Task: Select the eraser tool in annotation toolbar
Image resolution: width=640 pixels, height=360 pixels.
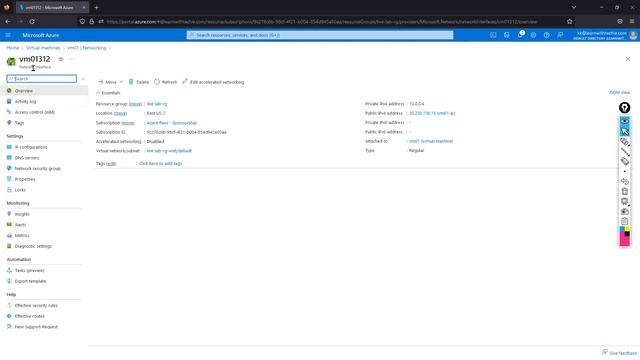Action: (x=624, y=162)
